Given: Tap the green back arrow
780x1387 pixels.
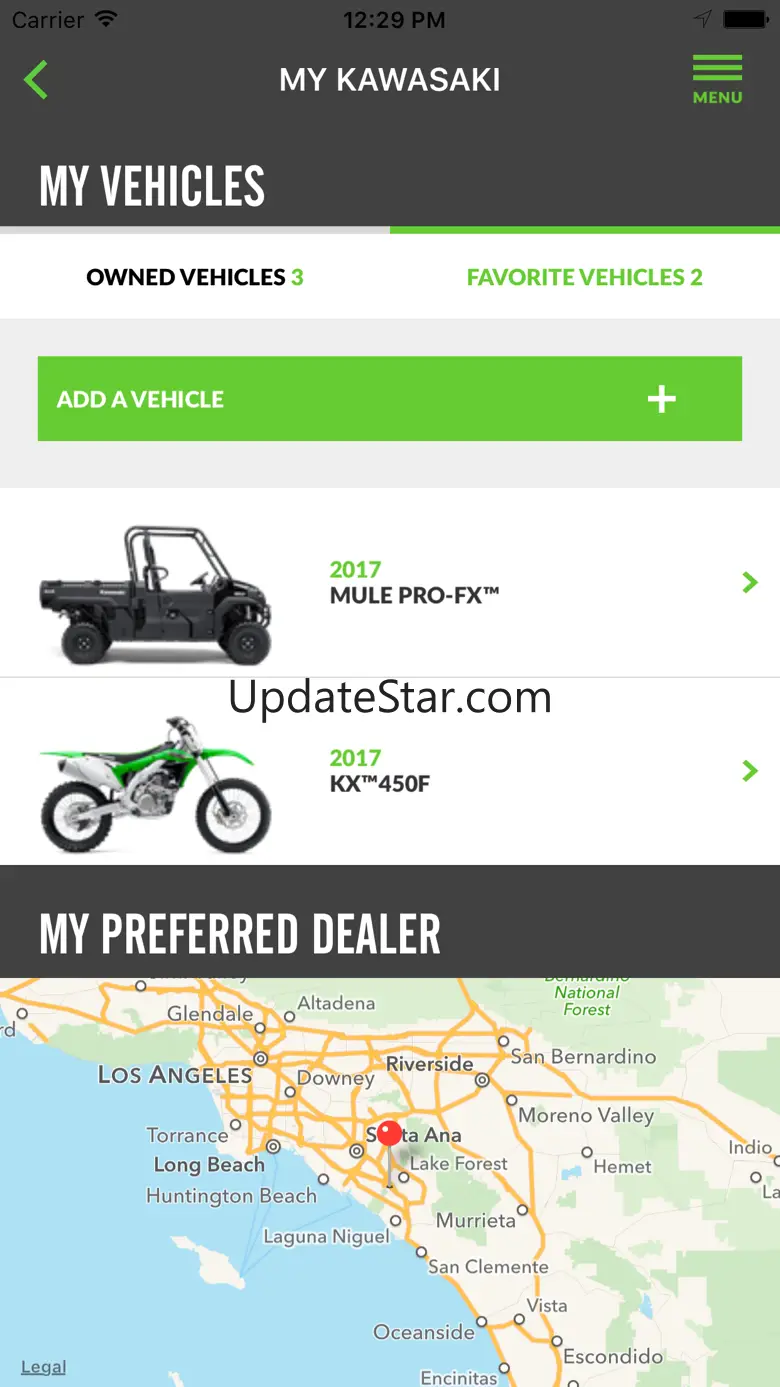Looking at the screenshot, I should coord(36,80).
